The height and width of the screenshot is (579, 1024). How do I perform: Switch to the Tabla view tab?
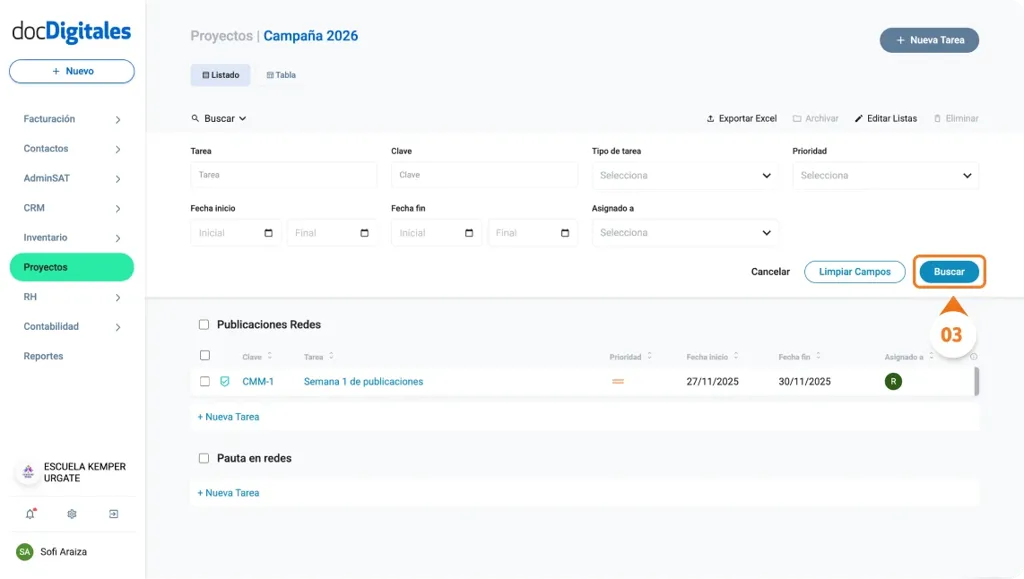280,74
